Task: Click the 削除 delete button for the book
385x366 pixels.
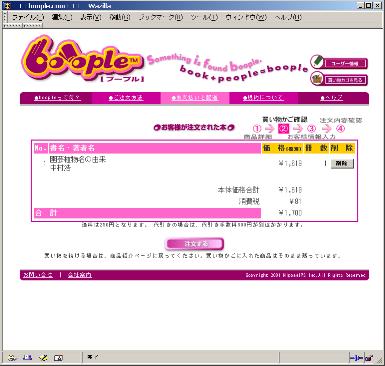Action: [x=342, y=164]
